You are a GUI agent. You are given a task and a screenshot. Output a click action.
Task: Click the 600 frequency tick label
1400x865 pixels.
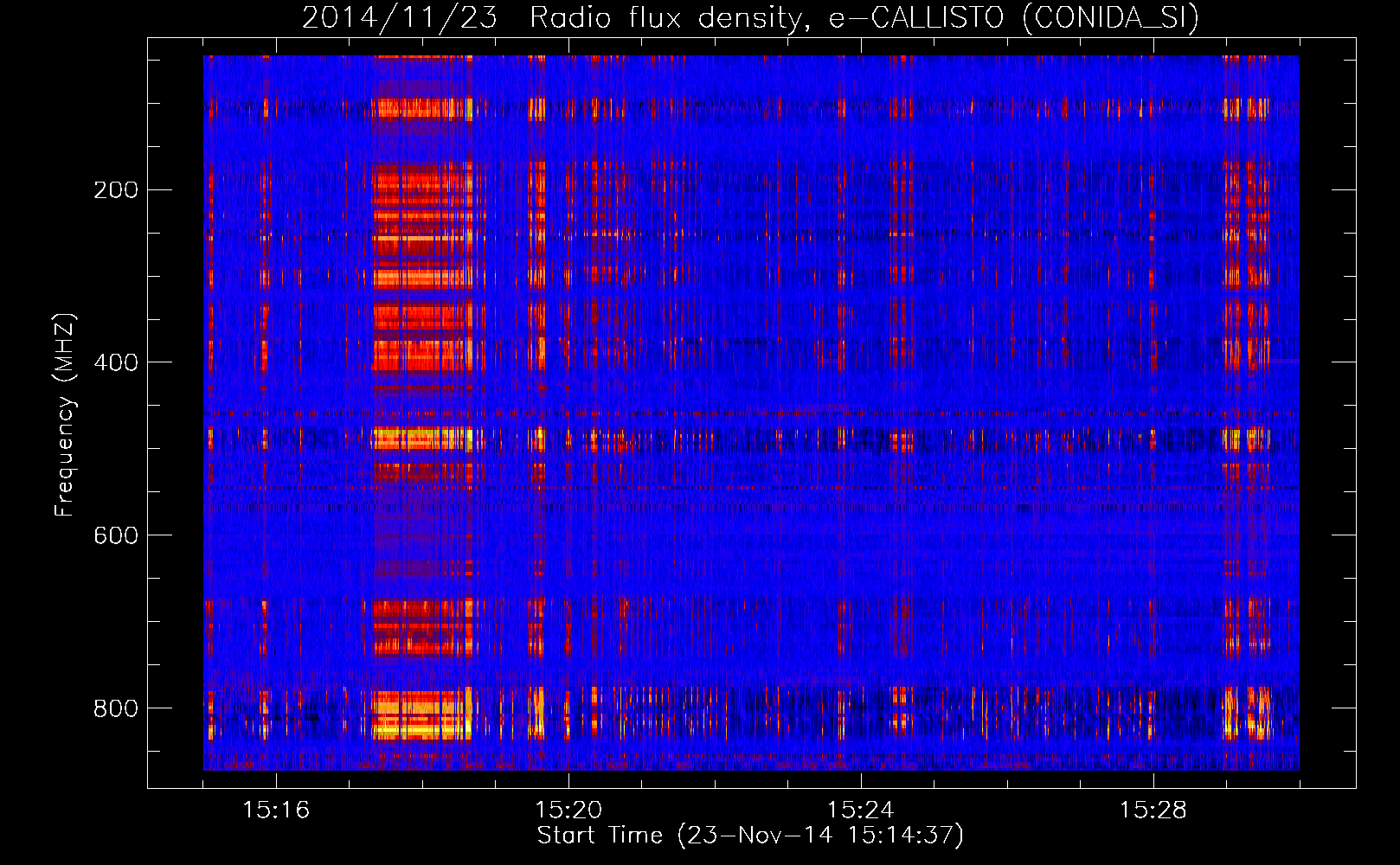point(116,535)
